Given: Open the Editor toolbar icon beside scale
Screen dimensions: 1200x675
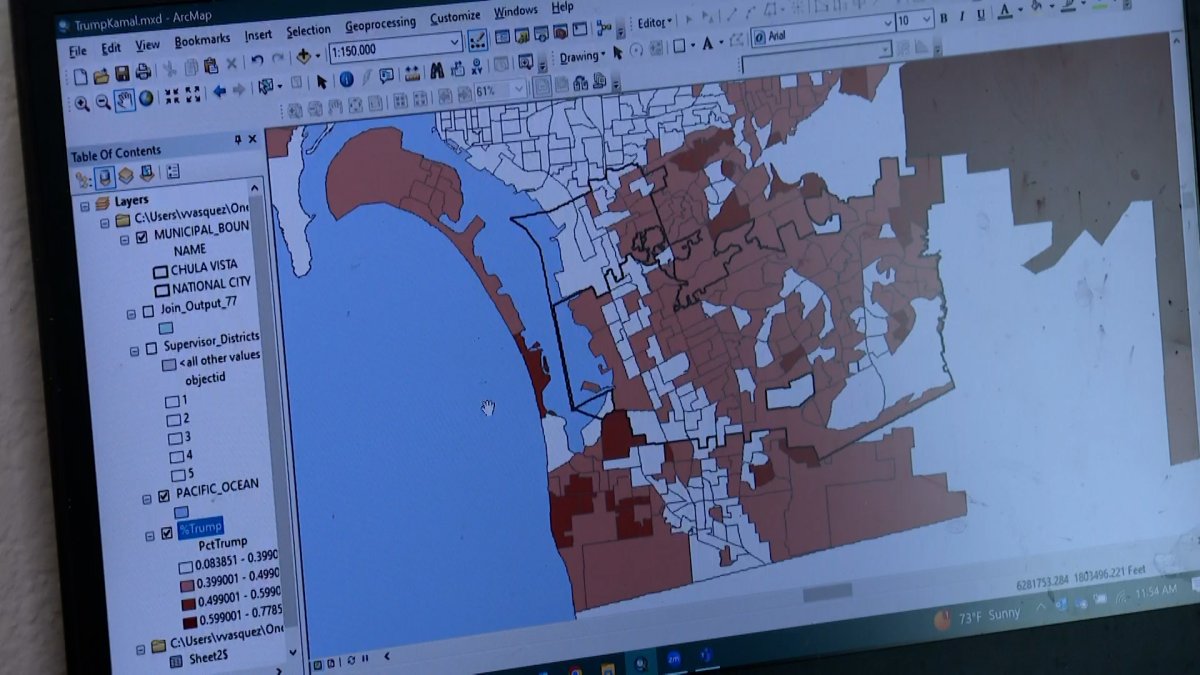Looking at the screenshot, I should 477,41.
